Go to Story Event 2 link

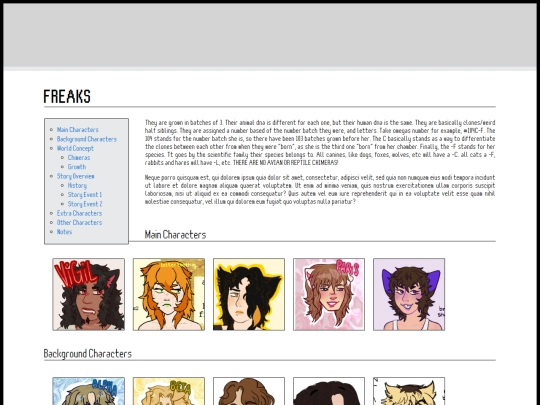coord(85,204)
